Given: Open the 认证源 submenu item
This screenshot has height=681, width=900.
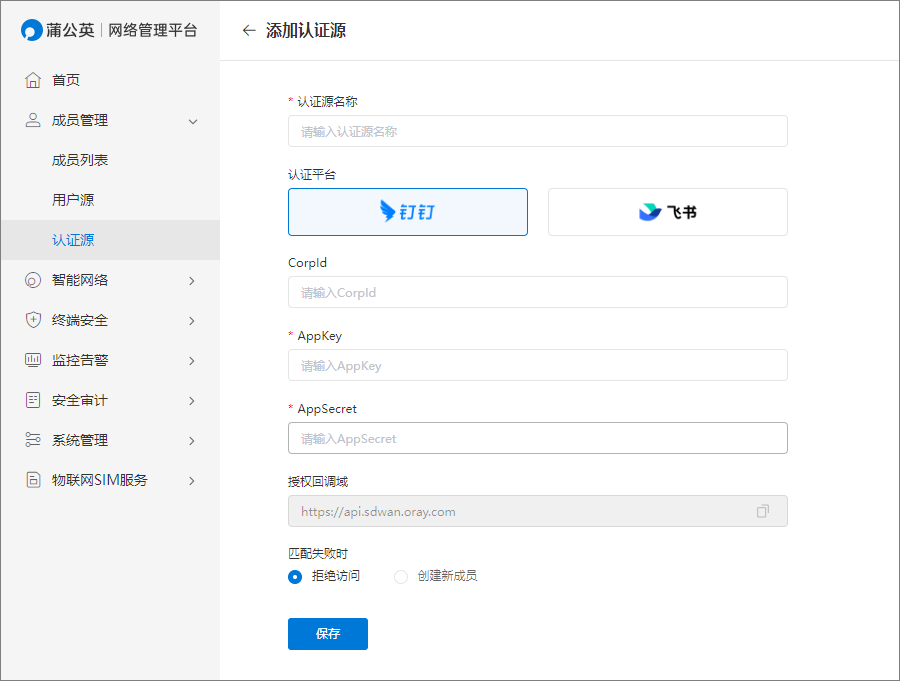Looking at the screenshot, I should pos(110,240).
